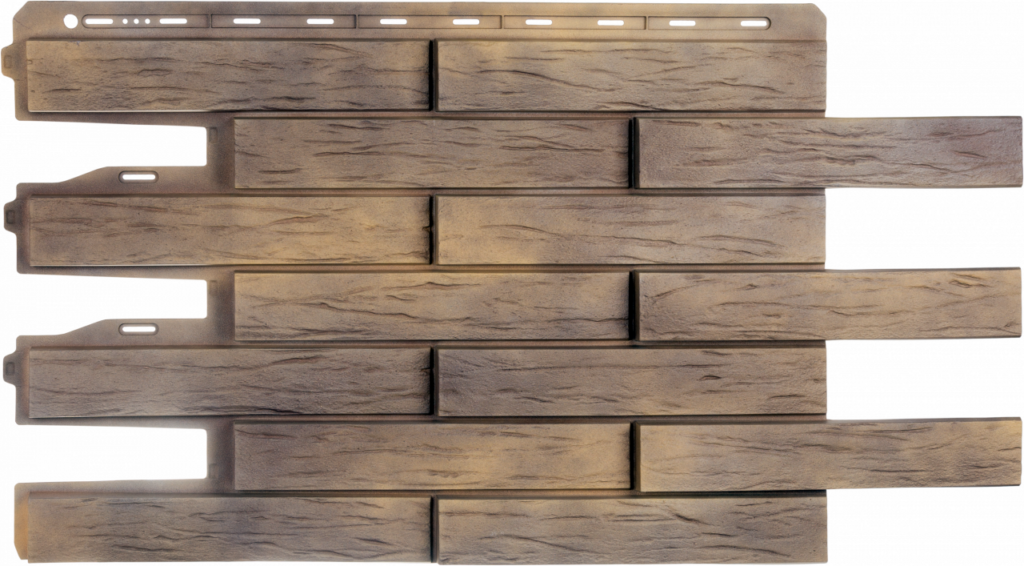Select the right brick in the second row
The height and width of the screenshot is (566, 1024).
point(830,152)
